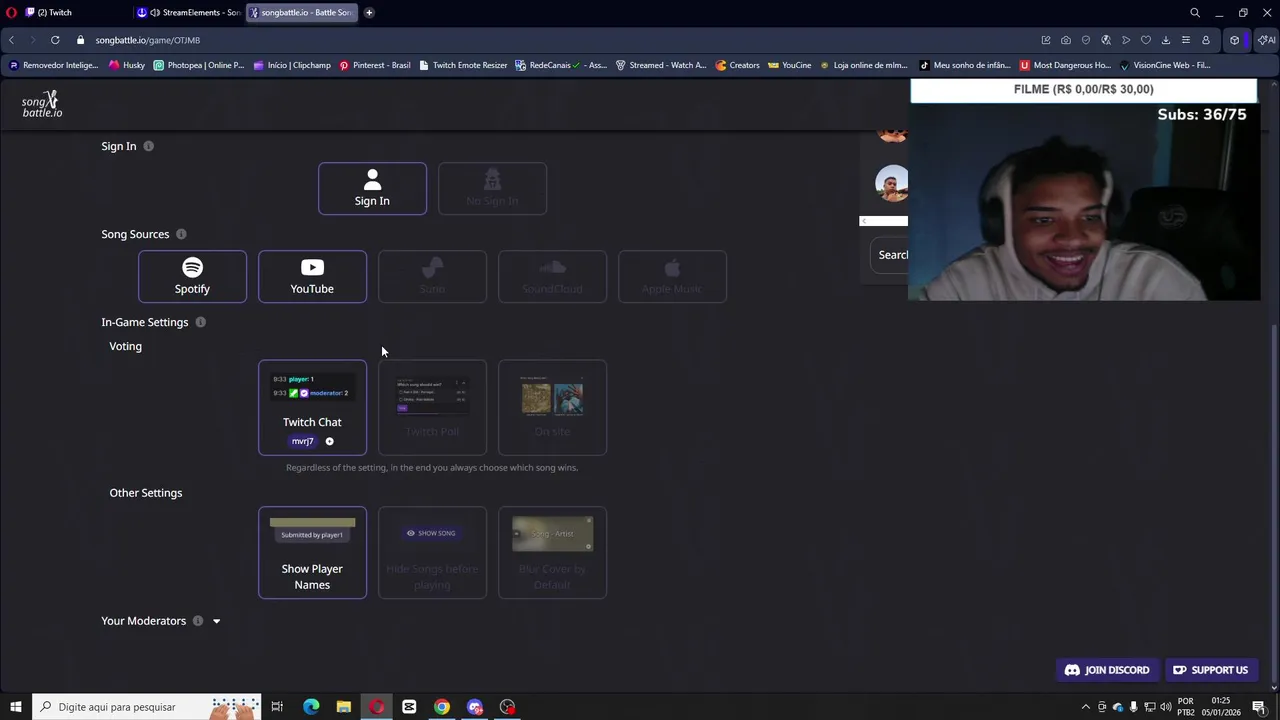Click the songbattle.io logo

42,104
